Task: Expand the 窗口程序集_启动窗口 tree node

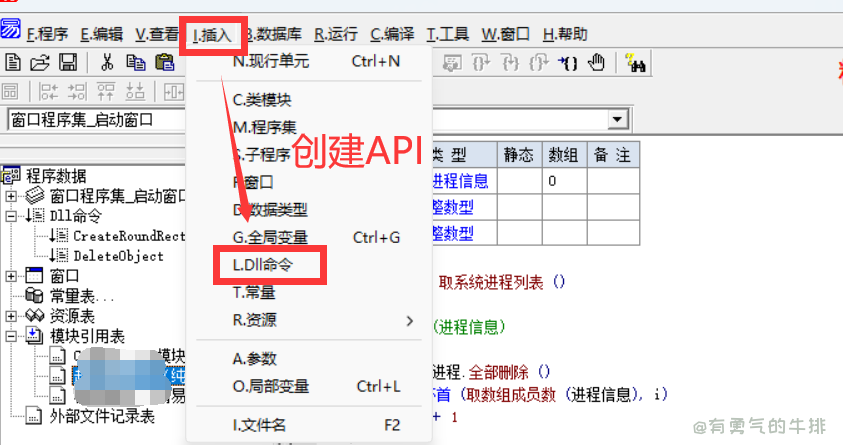Action: [x=12, y=195]
